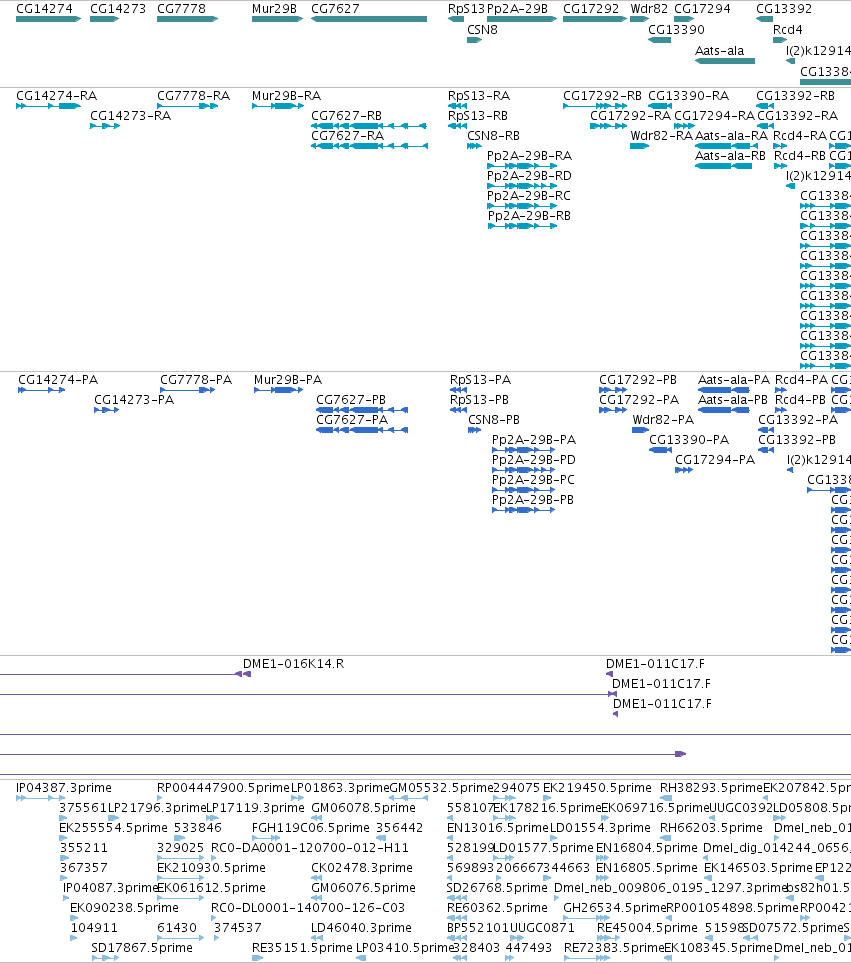This screenshot has width=851, height=963.
Task: Click the CG14274 gene label
Action: 44,9
